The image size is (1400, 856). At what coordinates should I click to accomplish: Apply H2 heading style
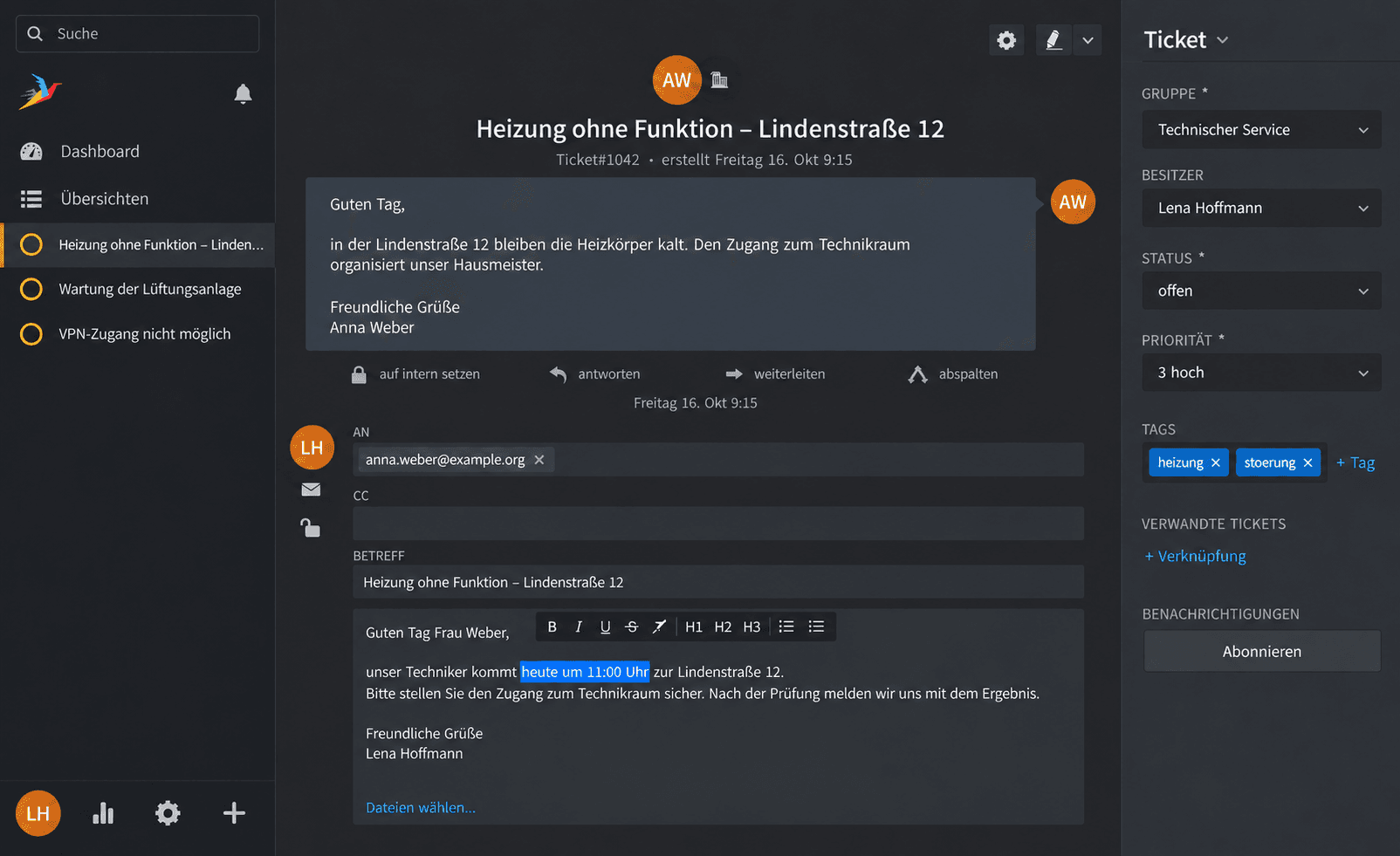point(723,627)
